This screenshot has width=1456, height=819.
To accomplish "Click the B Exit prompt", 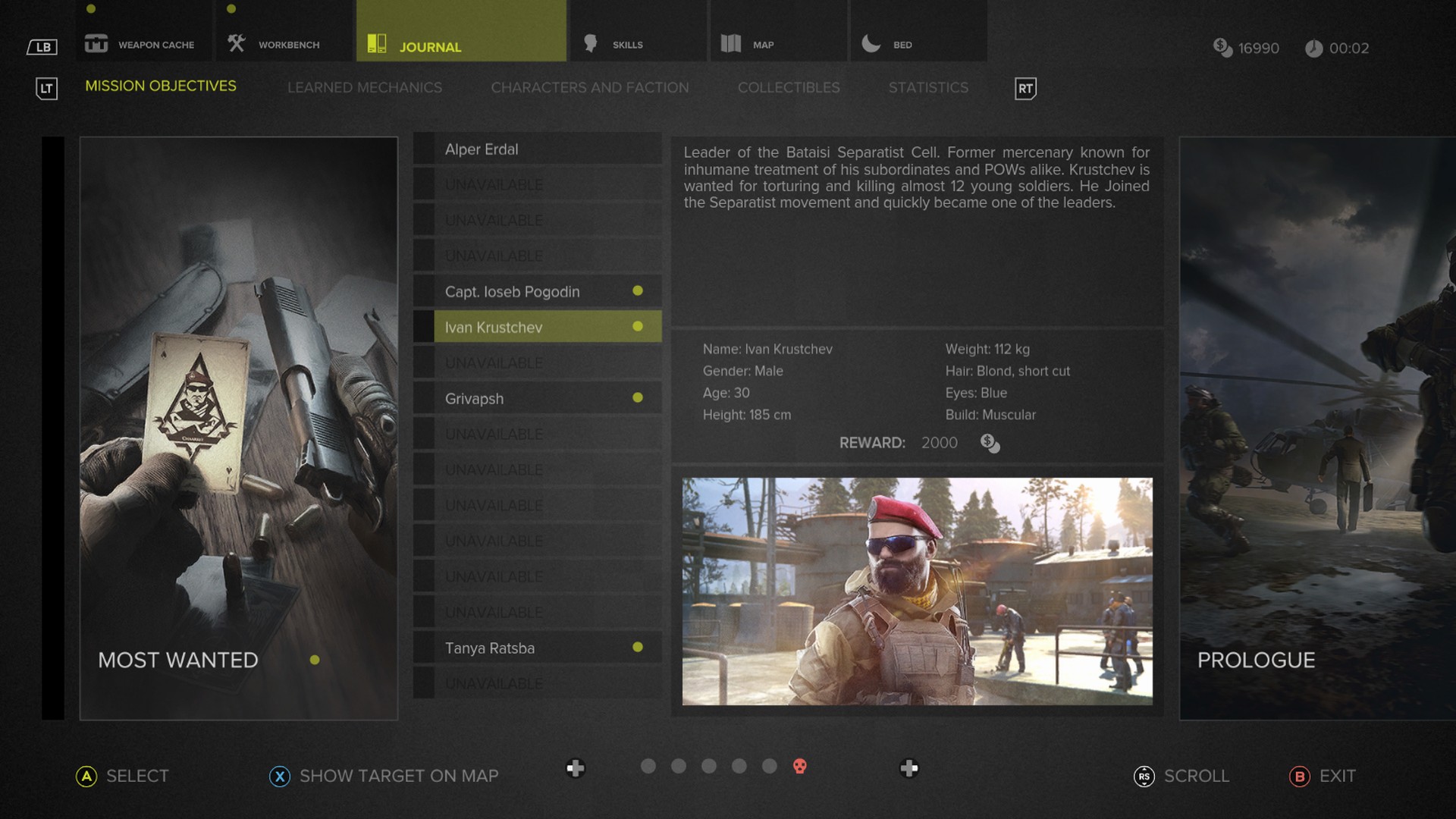I will 1323,776.
